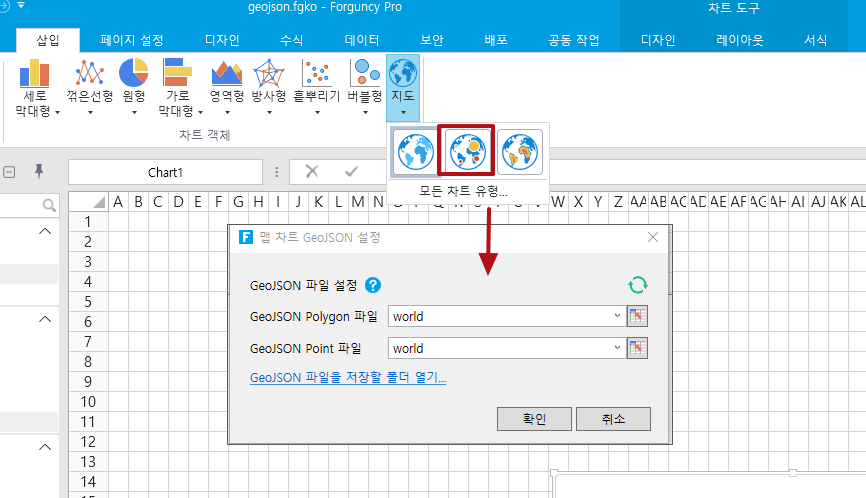Open the GeoJSON Polygon 파일 dropdown

click(x=616, y=317)
